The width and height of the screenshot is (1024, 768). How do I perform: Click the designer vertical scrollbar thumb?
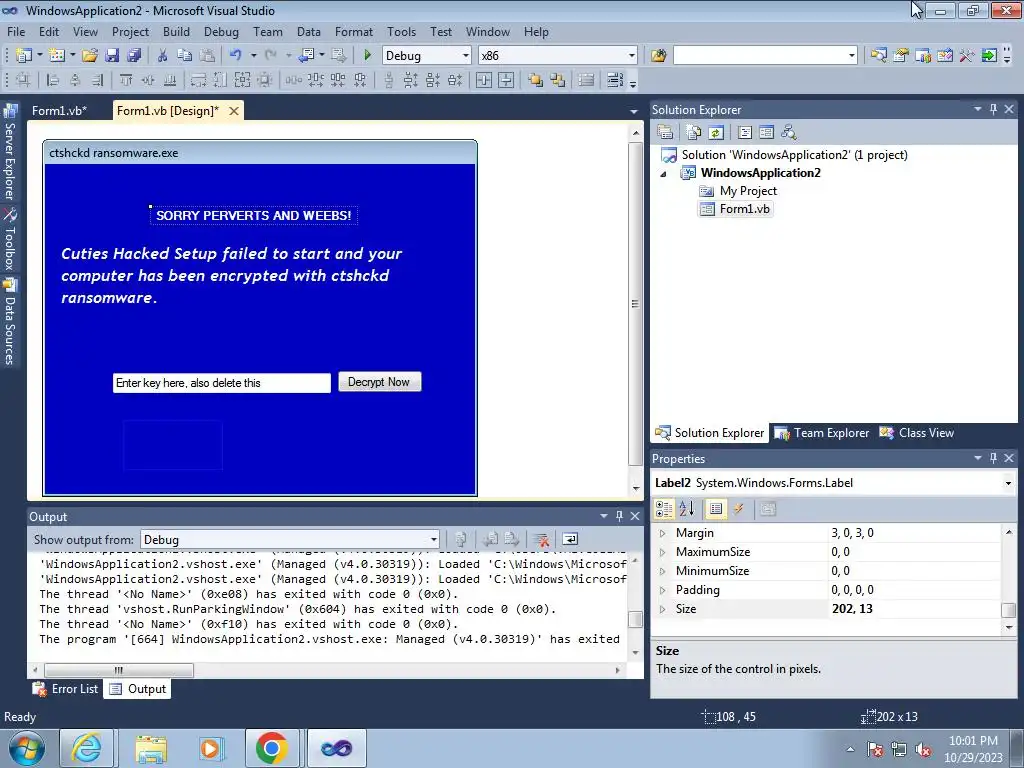[x=635, y=304]
